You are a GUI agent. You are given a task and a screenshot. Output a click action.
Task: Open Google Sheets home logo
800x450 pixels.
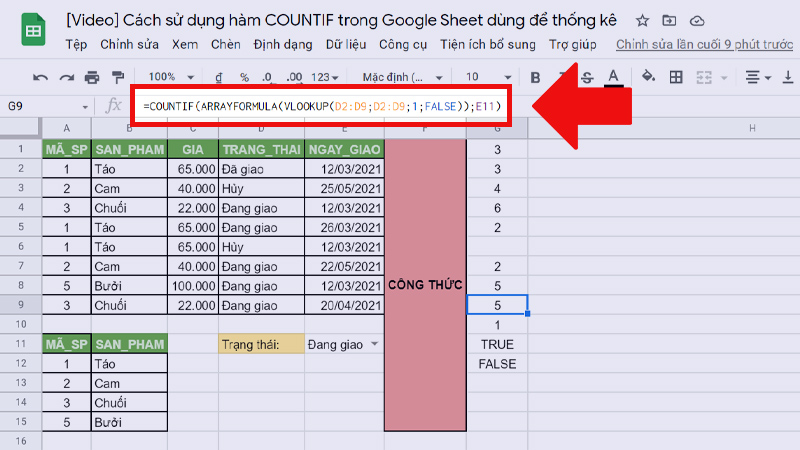point(33,30)
